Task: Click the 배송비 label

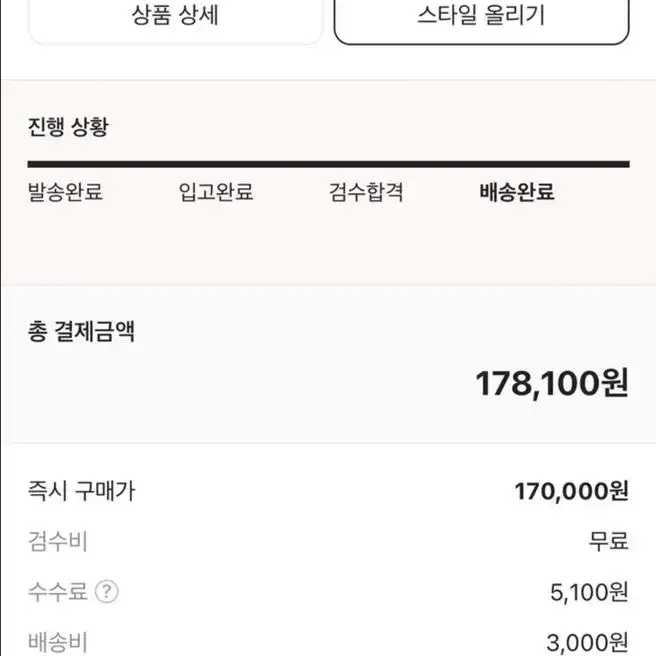Action: tap(58, 643)
